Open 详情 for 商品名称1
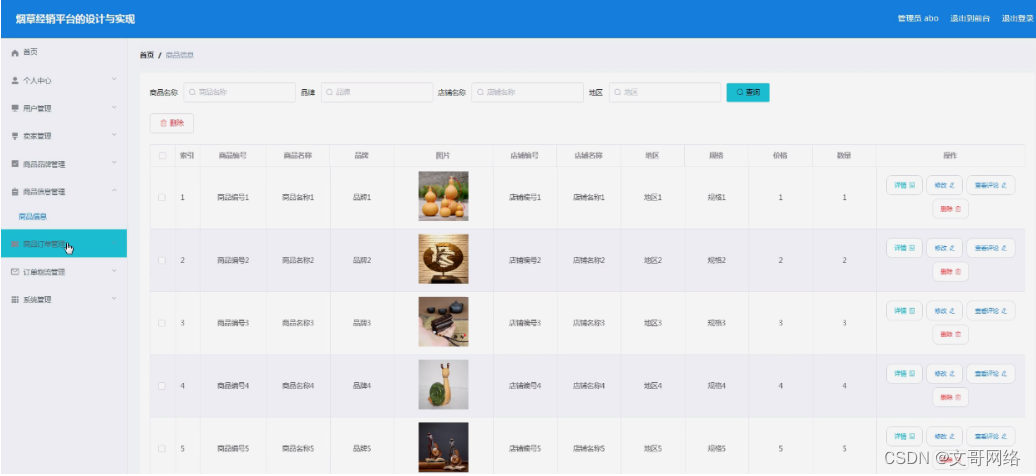This screenshot has width=1036, height=476. tap(904, 186)
